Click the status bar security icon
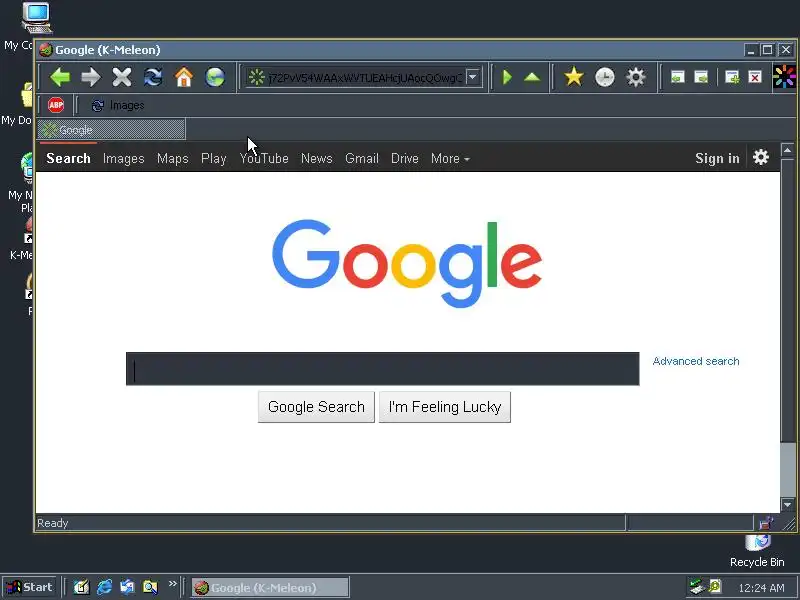 click(766, 523)
